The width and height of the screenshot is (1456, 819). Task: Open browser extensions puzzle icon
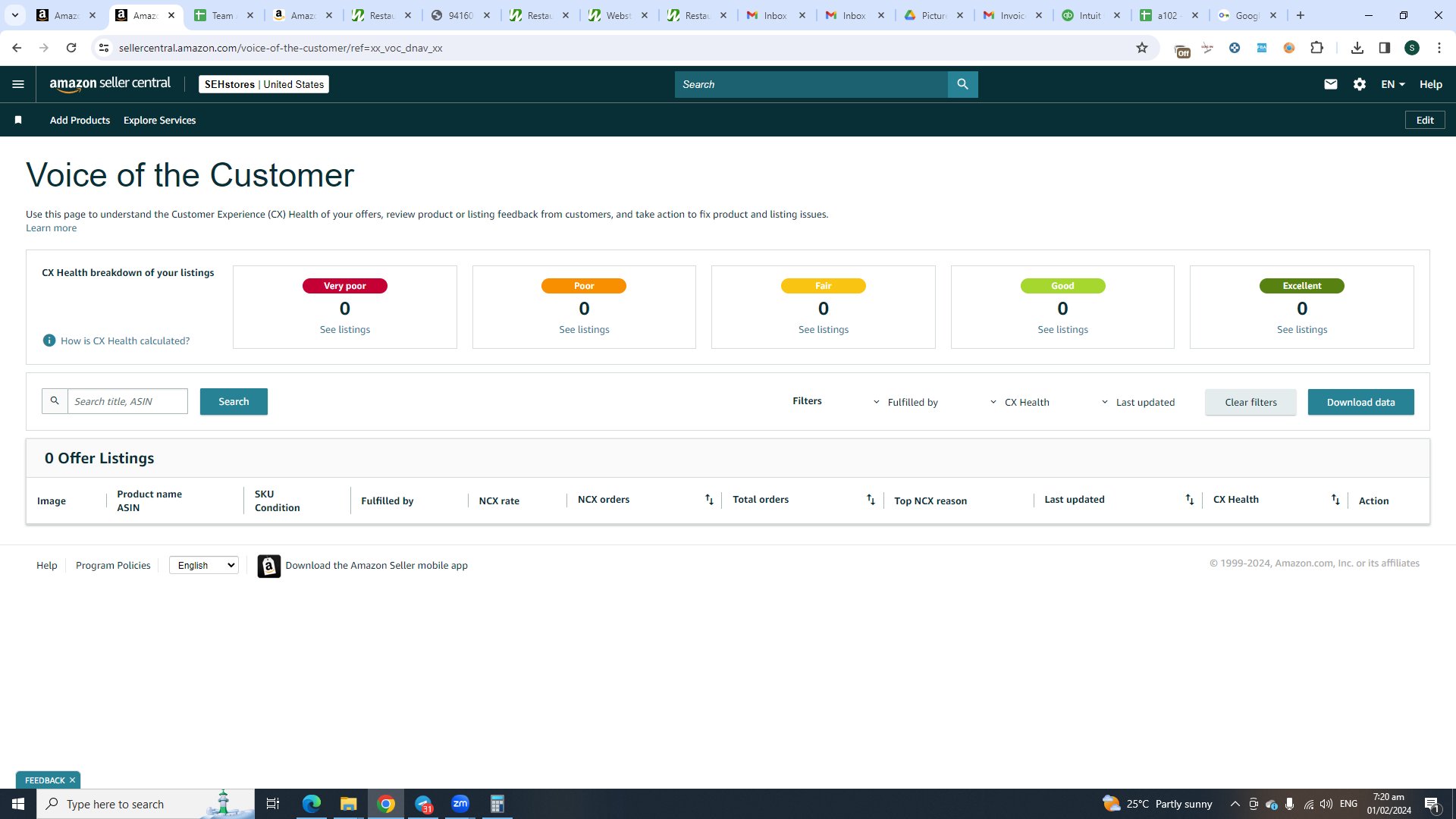pos(1317,48)
